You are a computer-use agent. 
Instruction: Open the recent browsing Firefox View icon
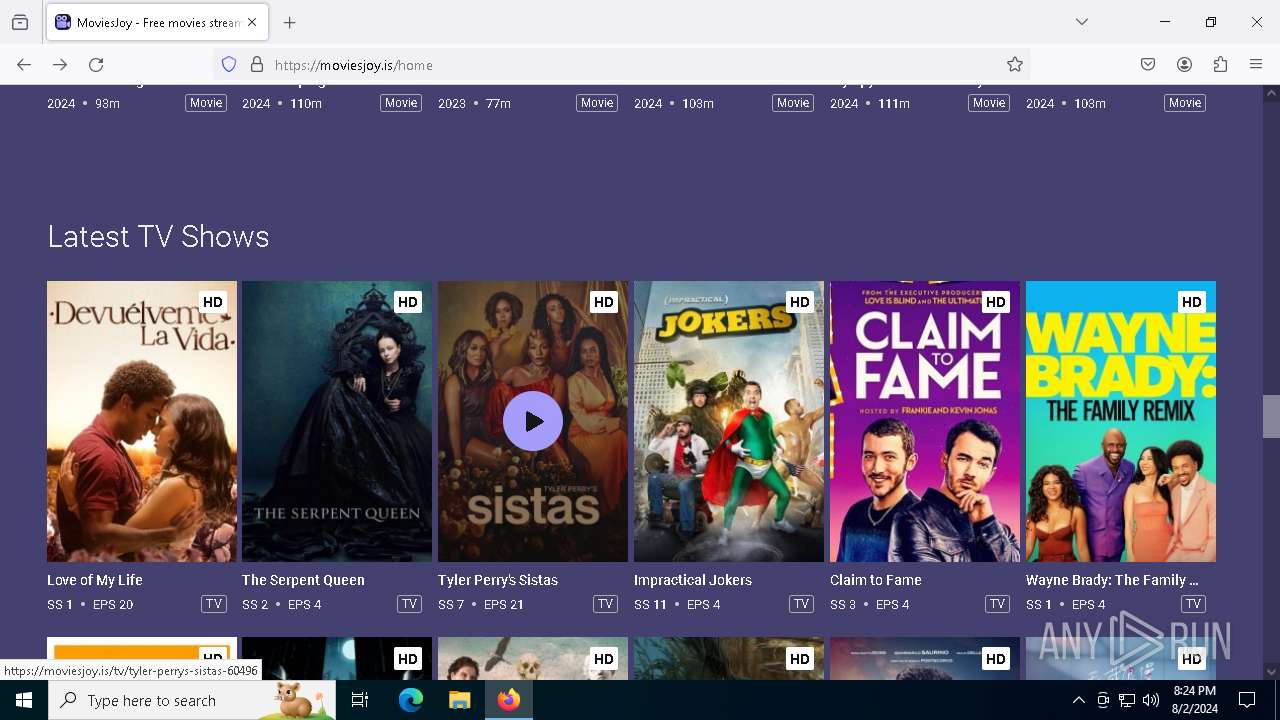[x=20, y=22]
